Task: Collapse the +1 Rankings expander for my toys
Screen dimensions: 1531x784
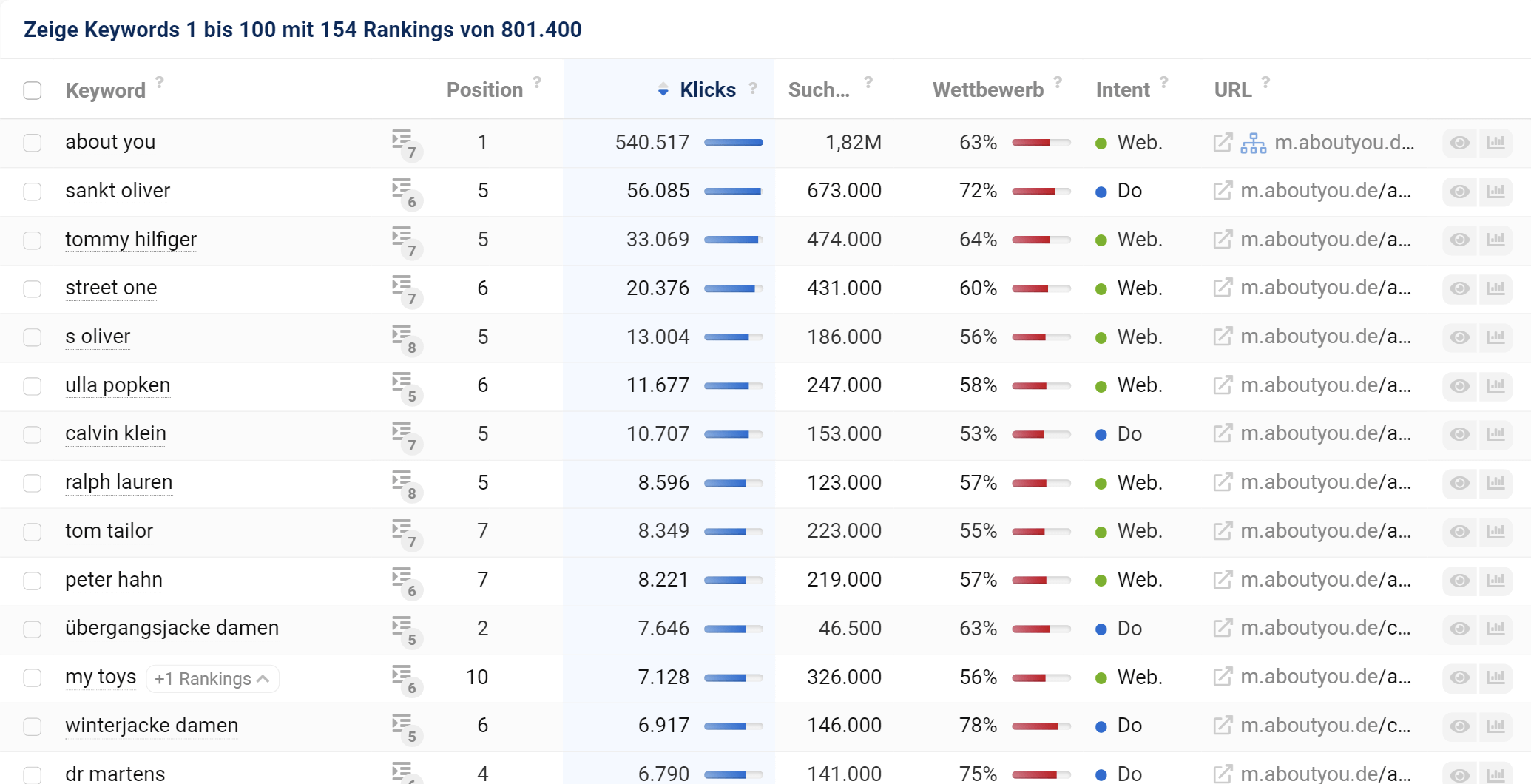Action: pos(212,678)
